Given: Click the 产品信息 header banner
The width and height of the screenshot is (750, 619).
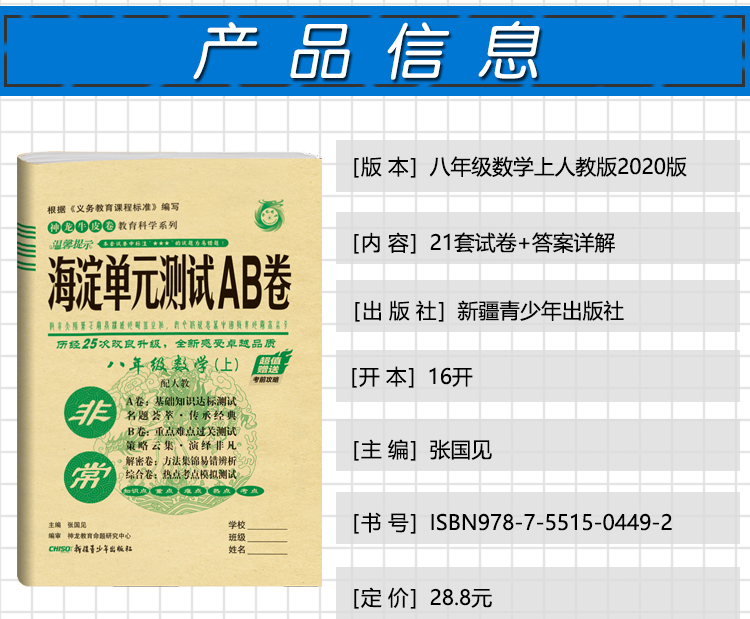Looking at the screenshot, I should coord(375,51).
